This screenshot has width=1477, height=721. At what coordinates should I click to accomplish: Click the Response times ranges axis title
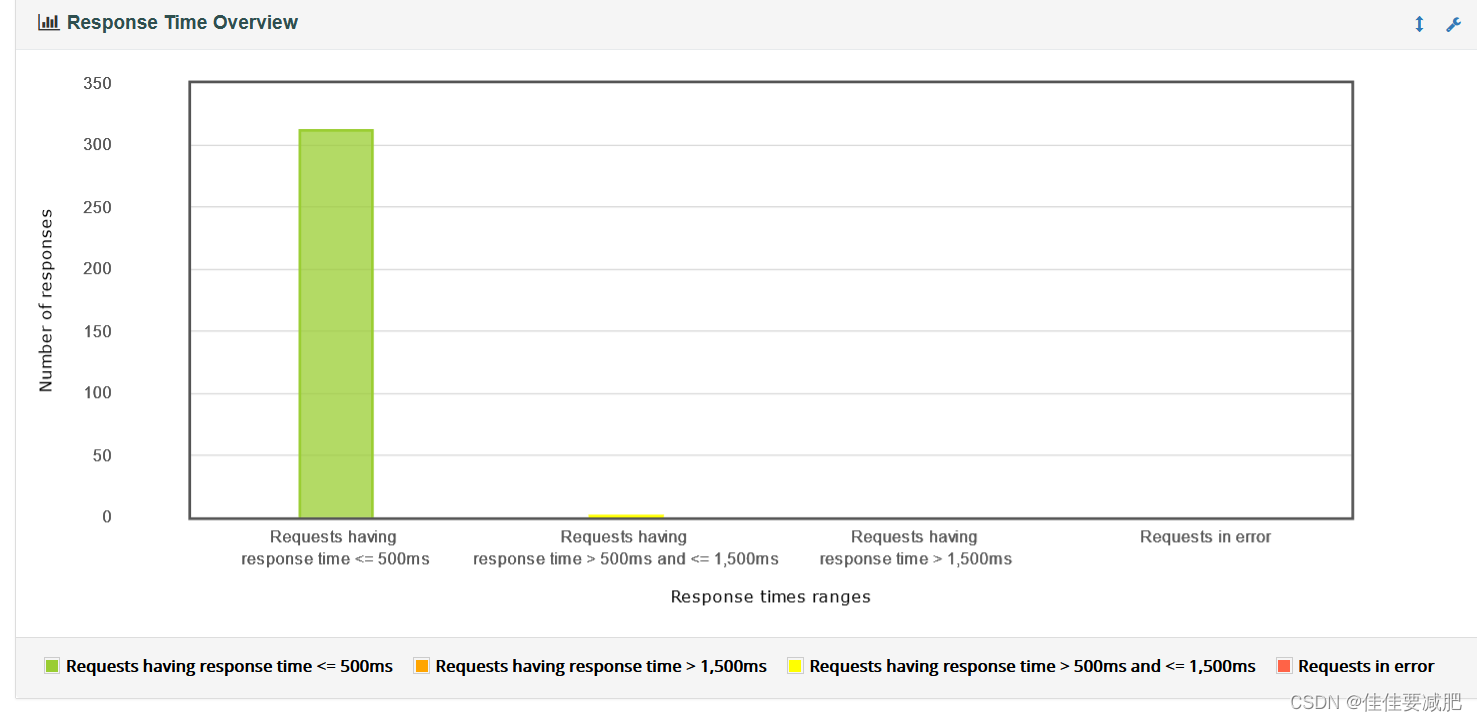770,597
